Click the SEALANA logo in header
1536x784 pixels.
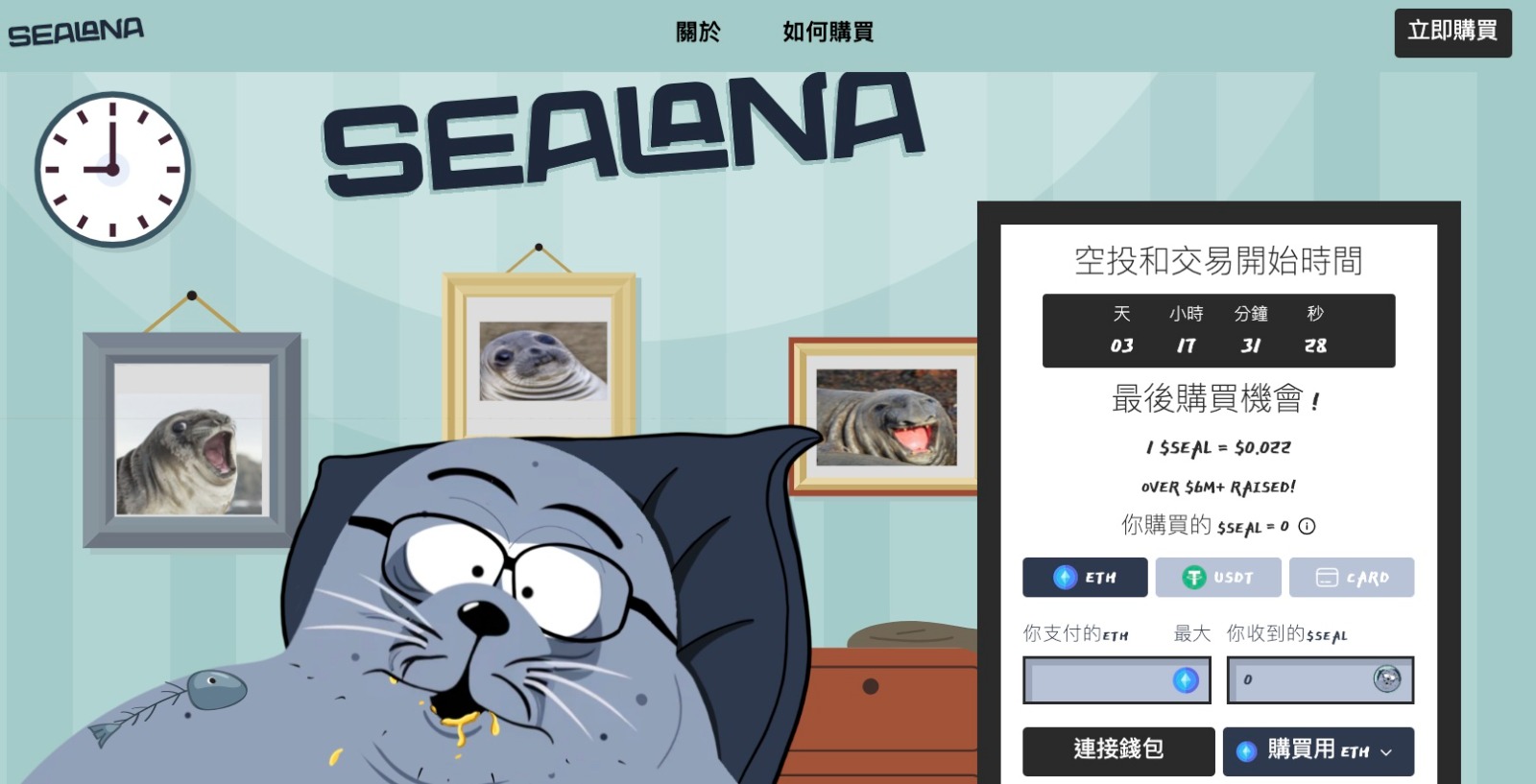coord(76,32)
